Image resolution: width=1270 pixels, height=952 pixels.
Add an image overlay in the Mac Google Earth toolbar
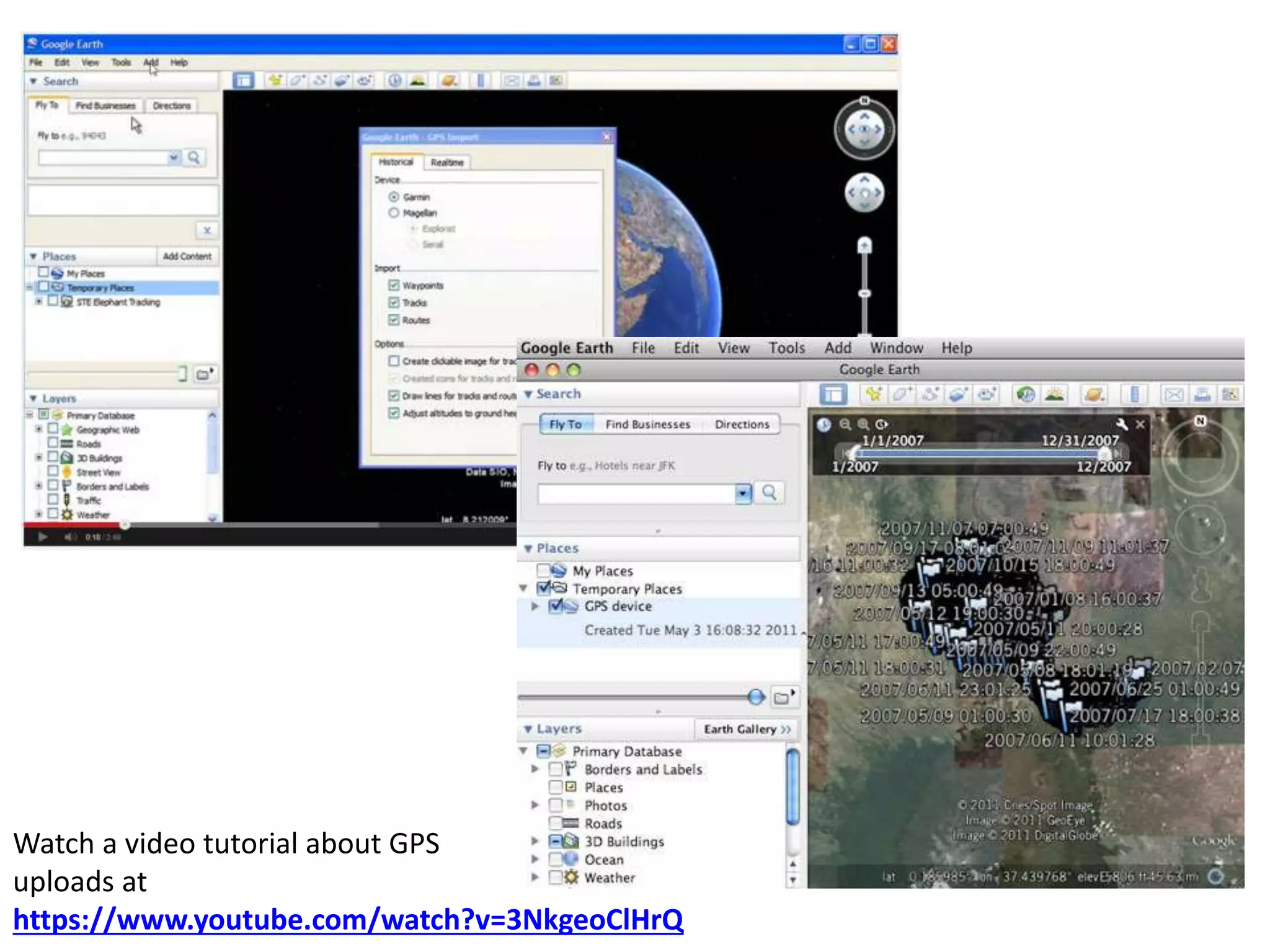point(958,394)
